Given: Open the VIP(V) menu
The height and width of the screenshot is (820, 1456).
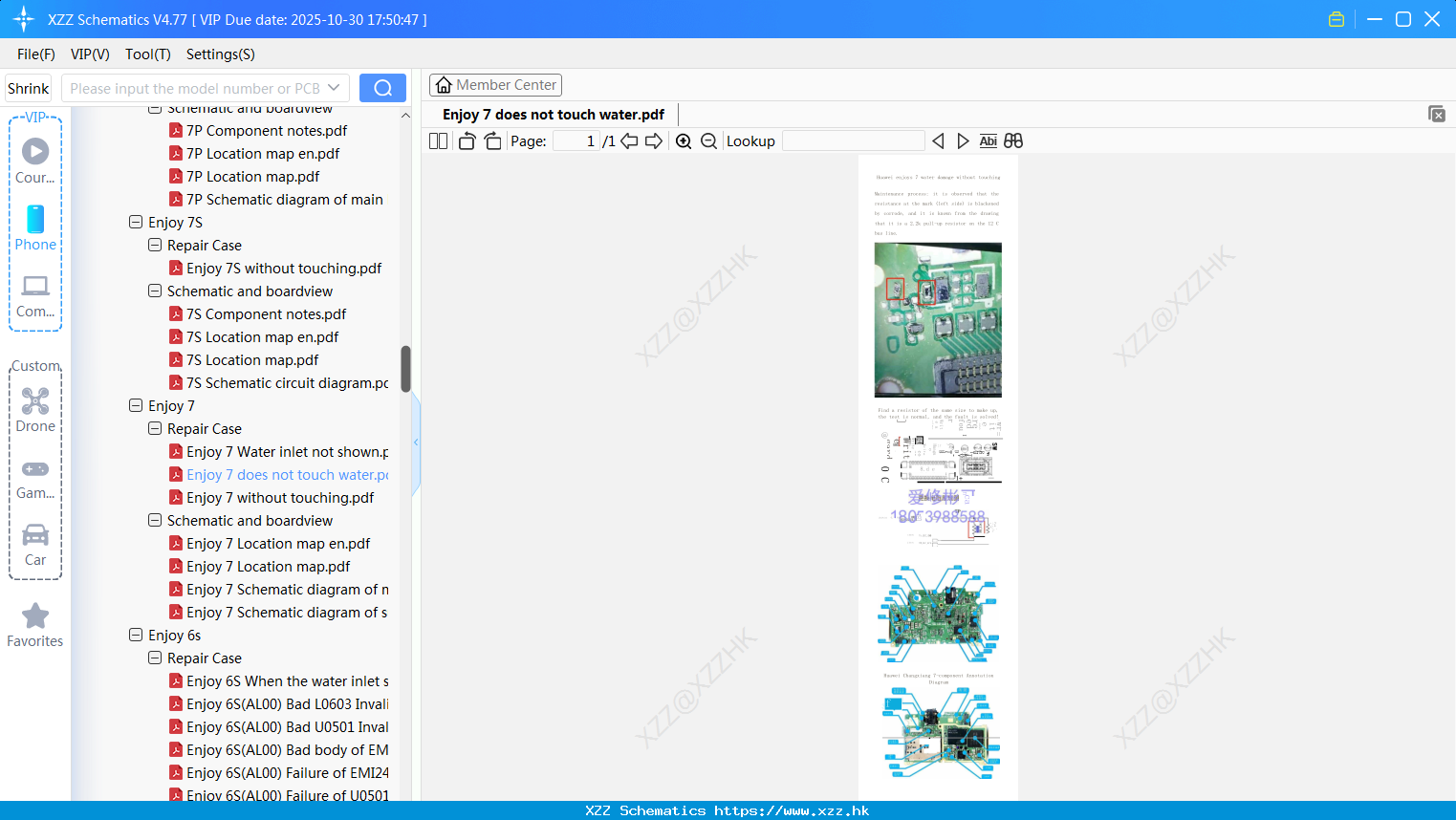Looking at the screenshot, I should [90, 54].
